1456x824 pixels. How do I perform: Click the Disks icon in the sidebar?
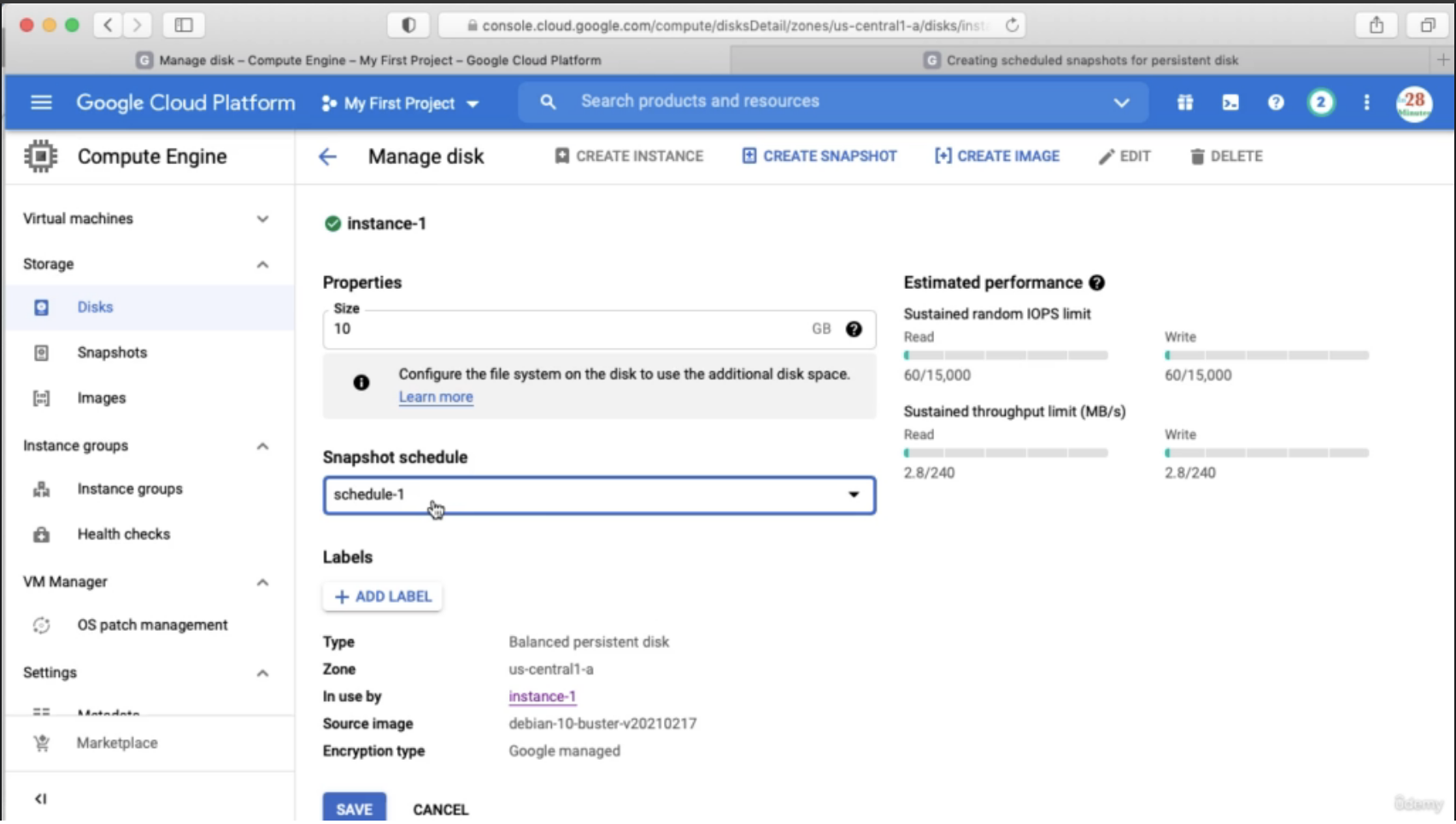tap(41, 308)
